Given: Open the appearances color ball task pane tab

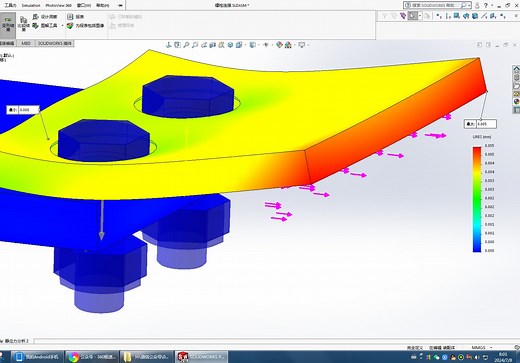Looking at the screenshot, I should [x=516, y=102].
